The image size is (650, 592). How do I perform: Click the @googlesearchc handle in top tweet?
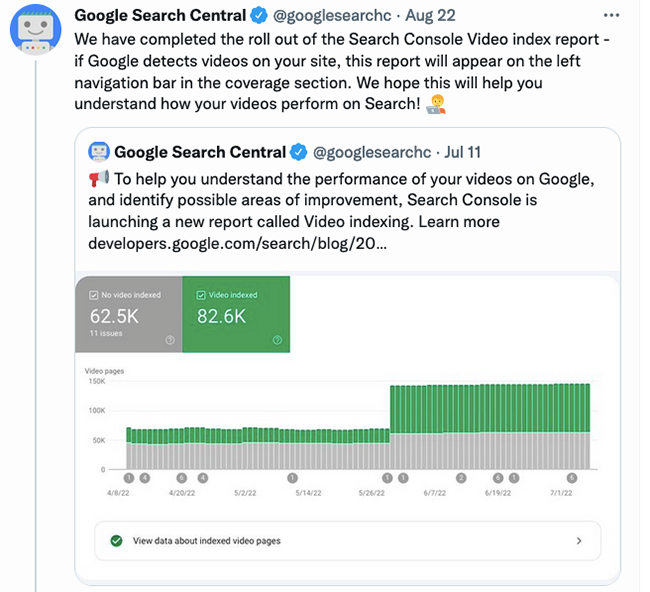[x=332, y=15]
